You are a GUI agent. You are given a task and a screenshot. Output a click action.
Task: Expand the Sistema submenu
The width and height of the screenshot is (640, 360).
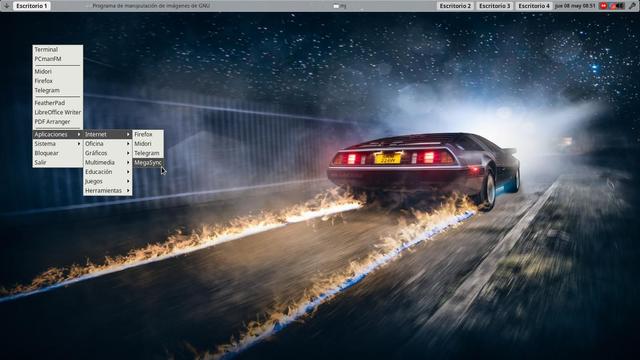click(58, 144)
